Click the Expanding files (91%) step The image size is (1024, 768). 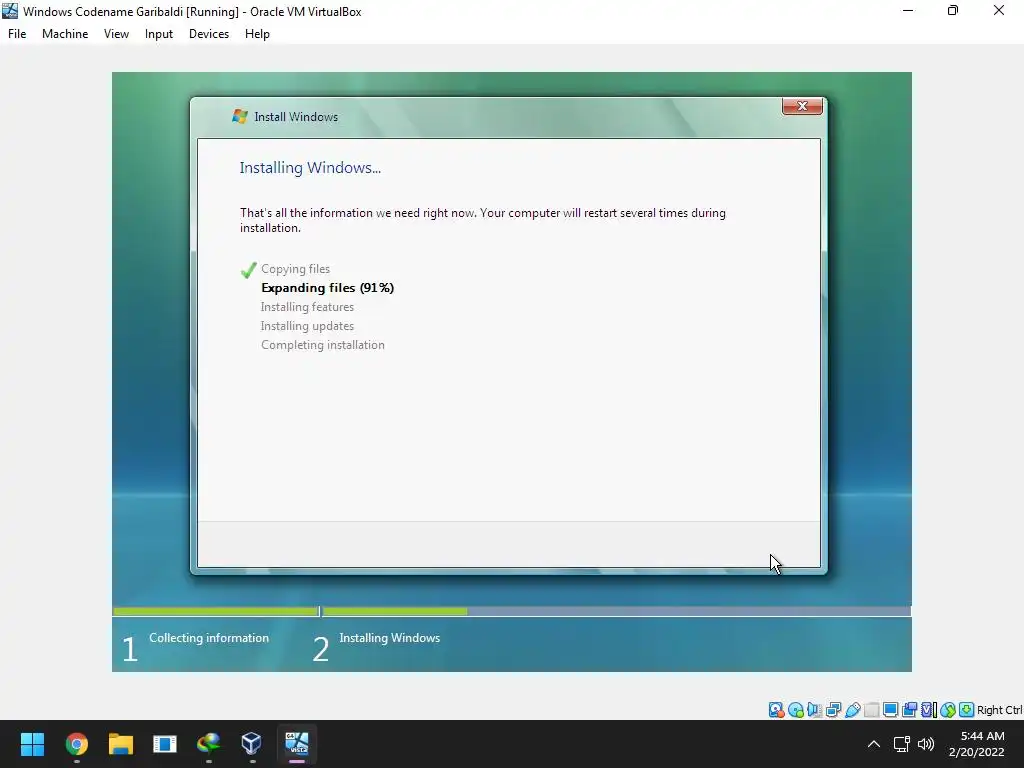click(327, 288)
